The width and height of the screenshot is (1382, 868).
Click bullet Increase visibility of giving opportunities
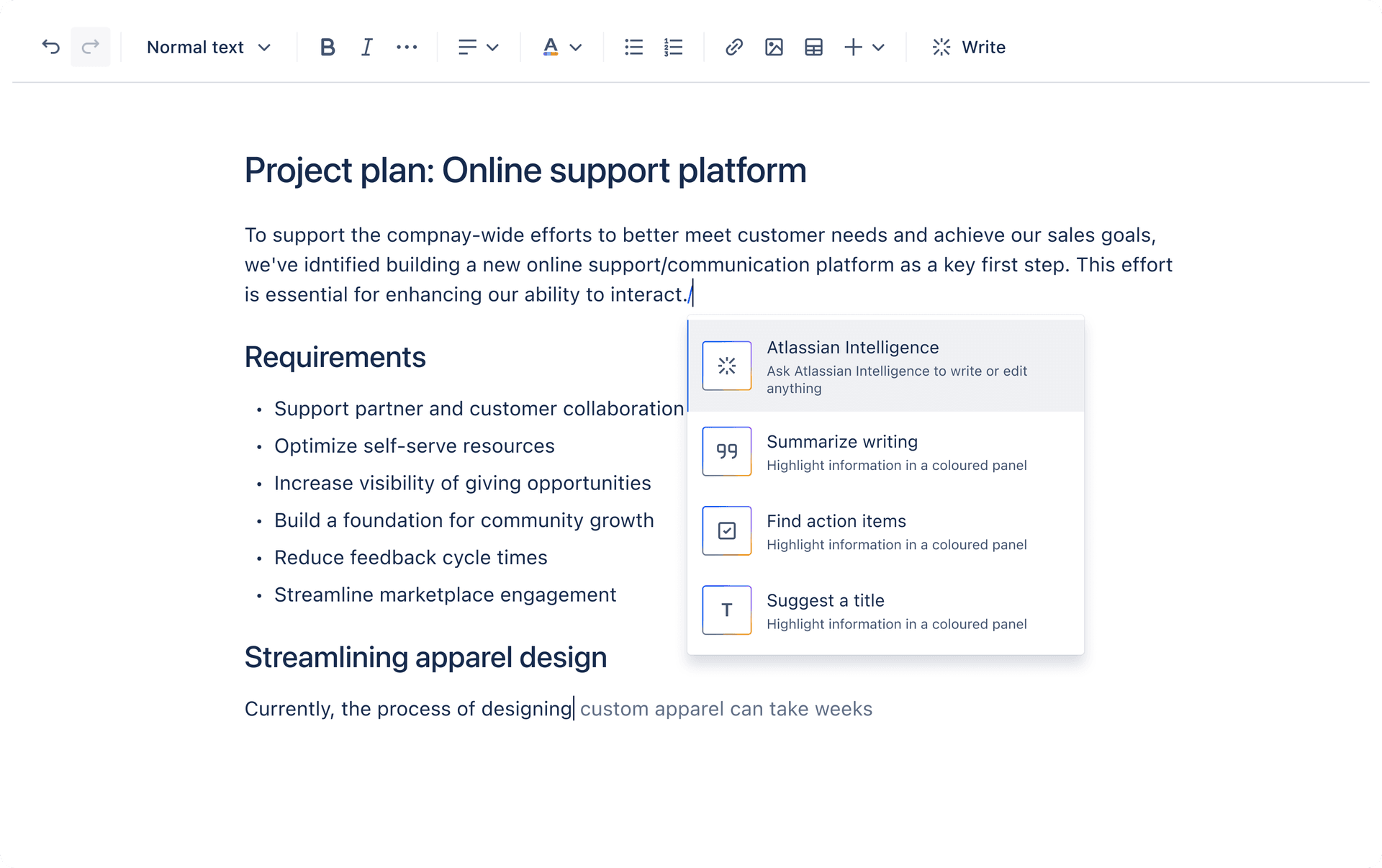(463, 483)
